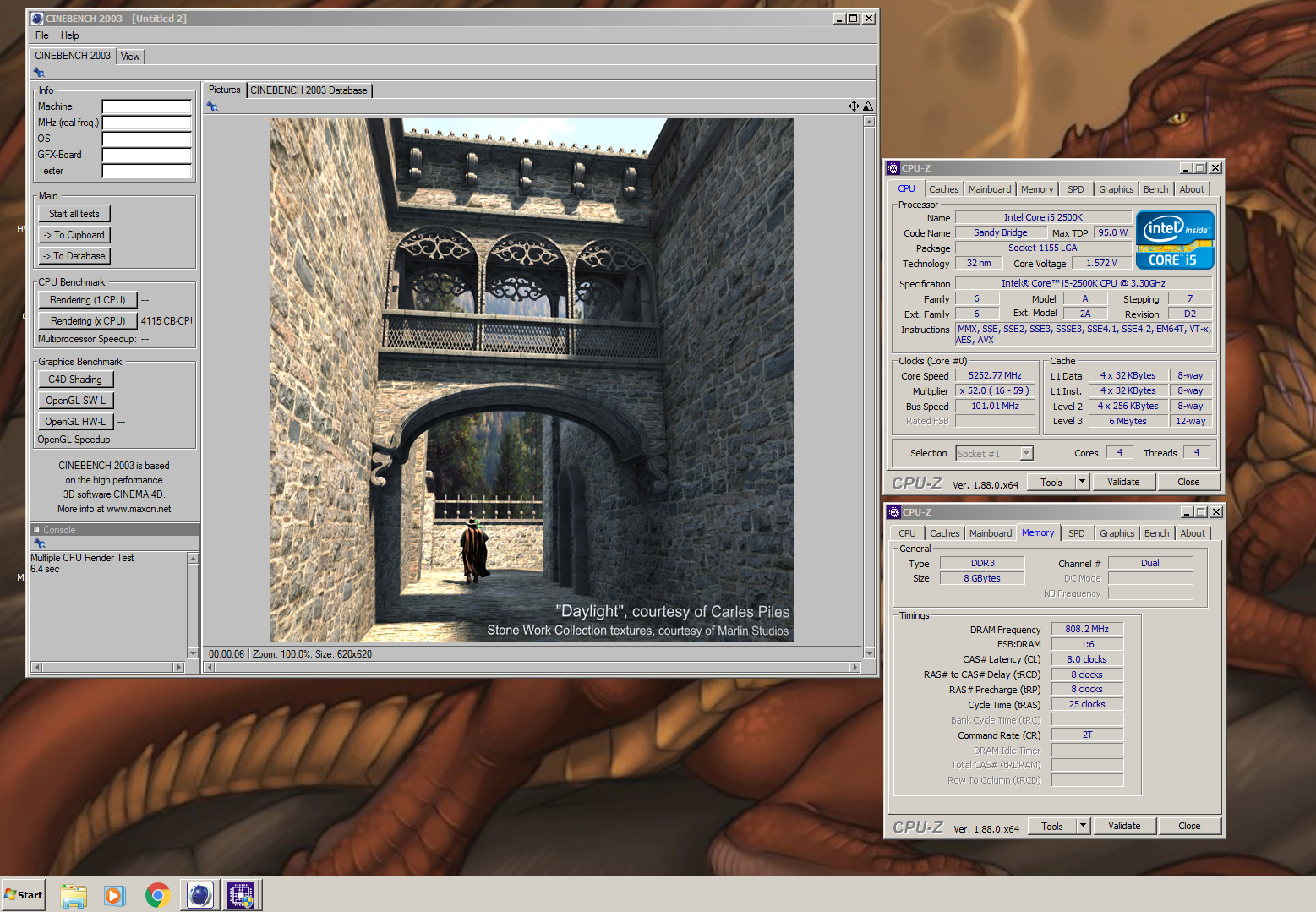The height and width of the screenshot is (912, 1316).
Task: Click the Tester input field
Action: 147,171
